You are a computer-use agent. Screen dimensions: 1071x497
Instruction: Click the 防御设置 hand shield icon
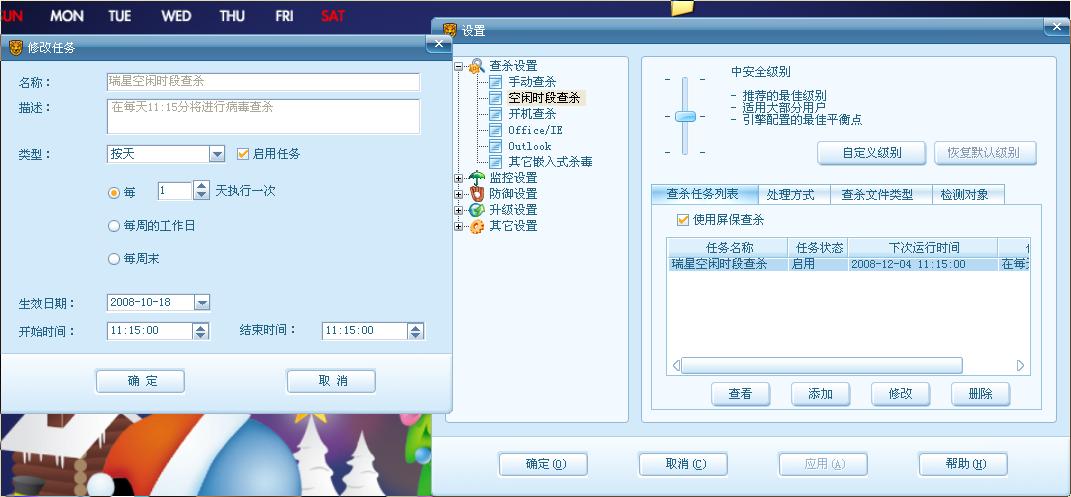(477, 194)
